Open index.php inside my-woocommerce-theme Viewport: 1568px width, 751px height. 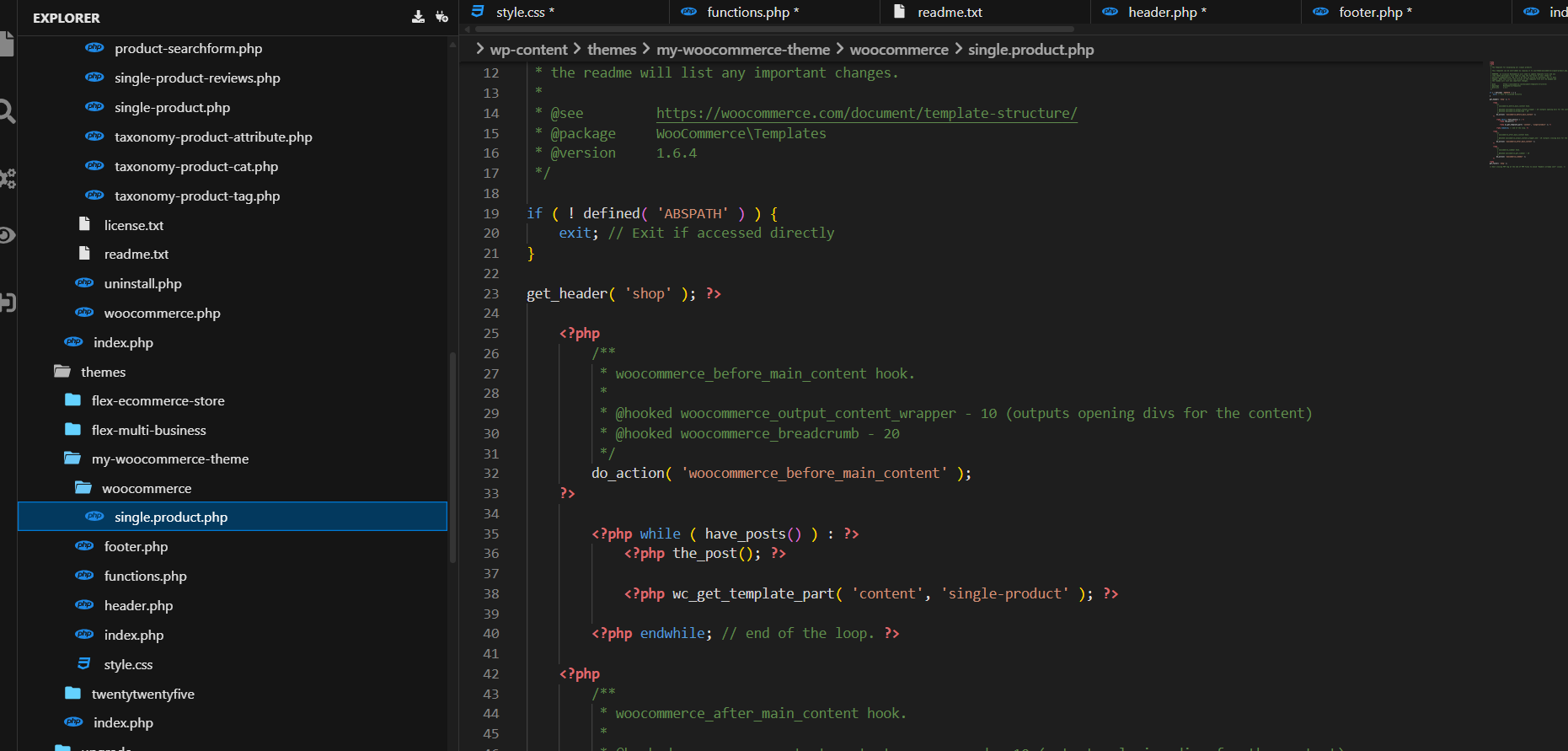click(134, 635)
